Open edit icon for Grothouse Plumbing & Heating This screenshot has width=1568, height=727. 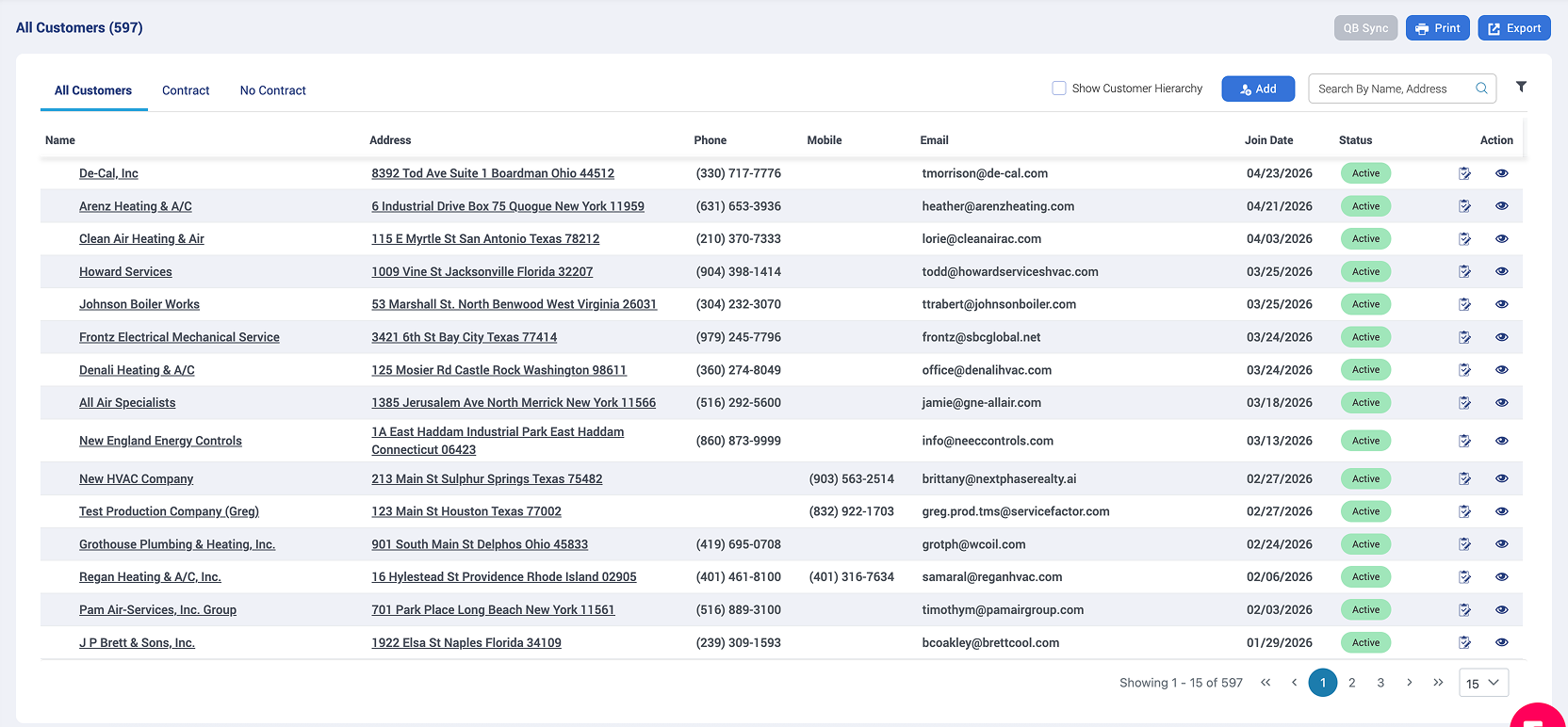1464,544
